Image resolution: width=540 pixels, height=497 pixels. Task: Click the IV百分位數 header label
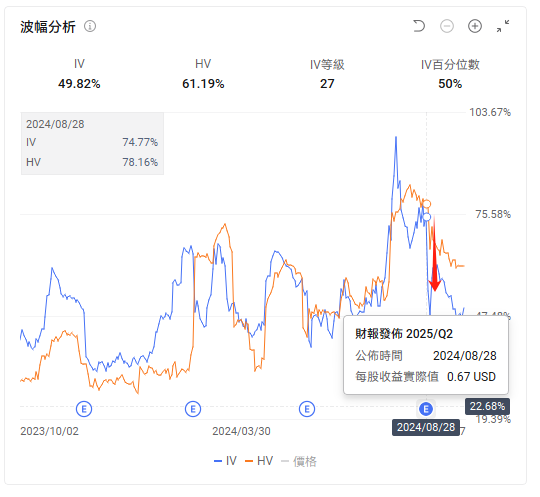click(450, 64)
